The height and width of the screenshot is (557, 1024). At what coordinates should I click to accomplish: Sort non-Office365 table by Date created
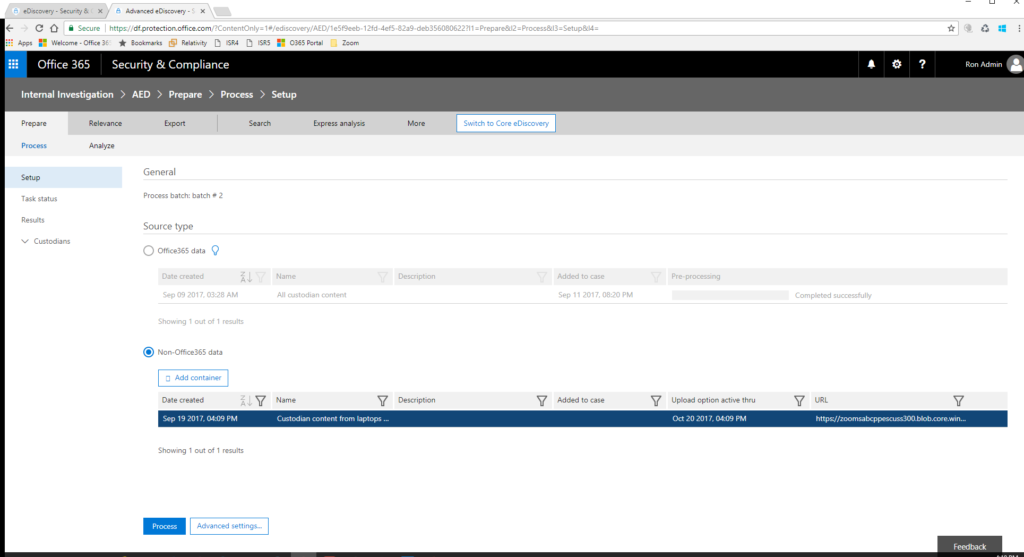245,400
